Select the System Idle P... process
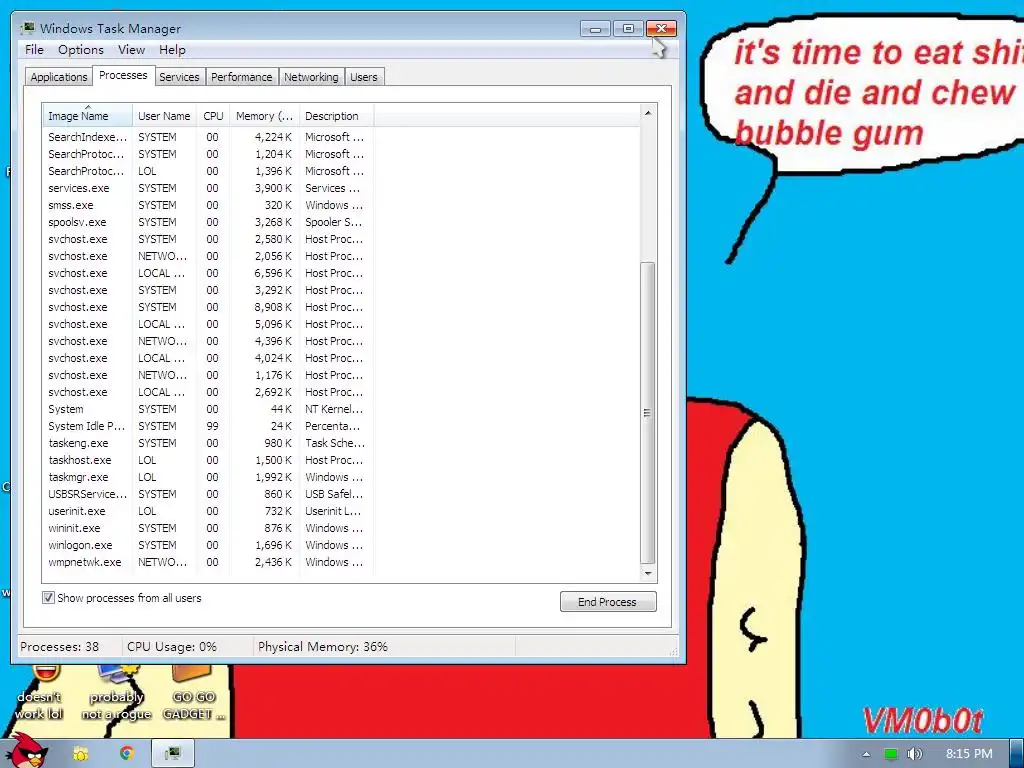The image size is (1024, 768). click(208, 426)
